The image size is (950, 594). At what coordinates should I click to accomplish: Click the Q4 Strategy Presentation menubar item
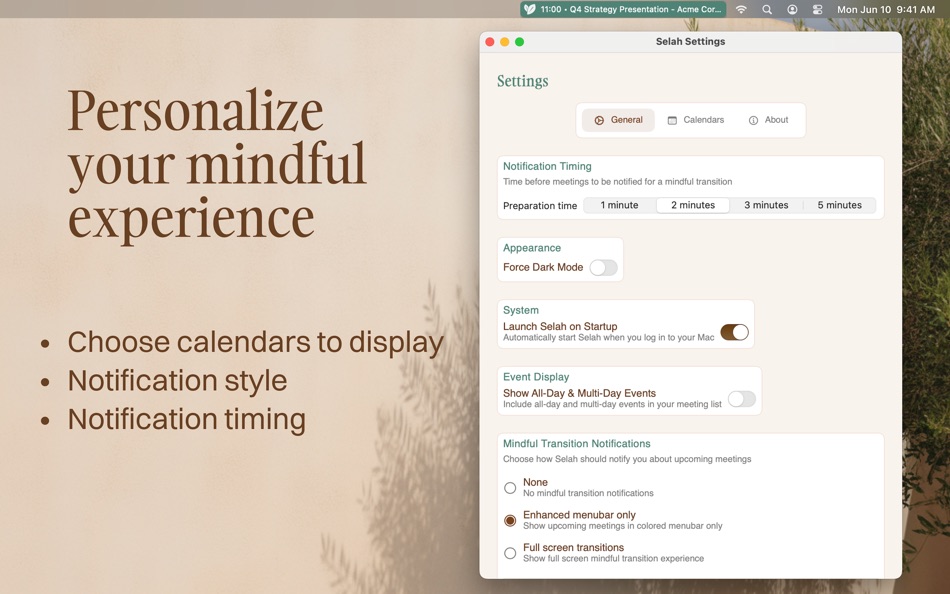point(623,9)
